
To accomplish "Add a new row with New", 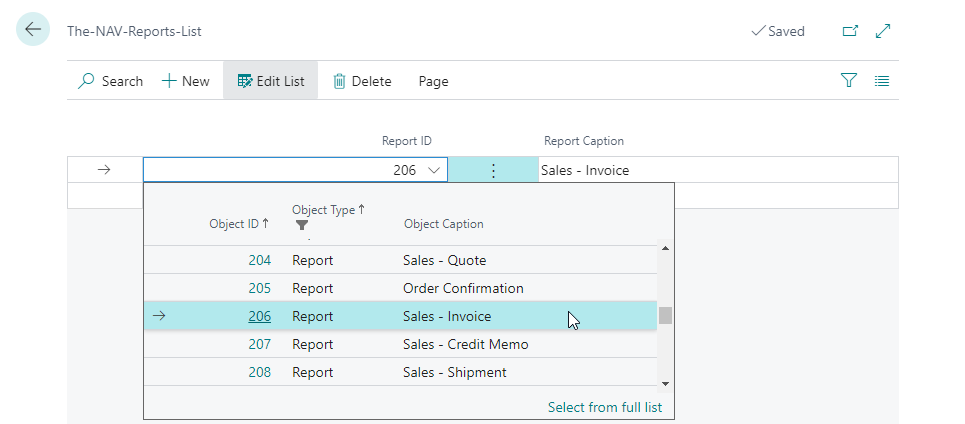I will click(186, 81).
